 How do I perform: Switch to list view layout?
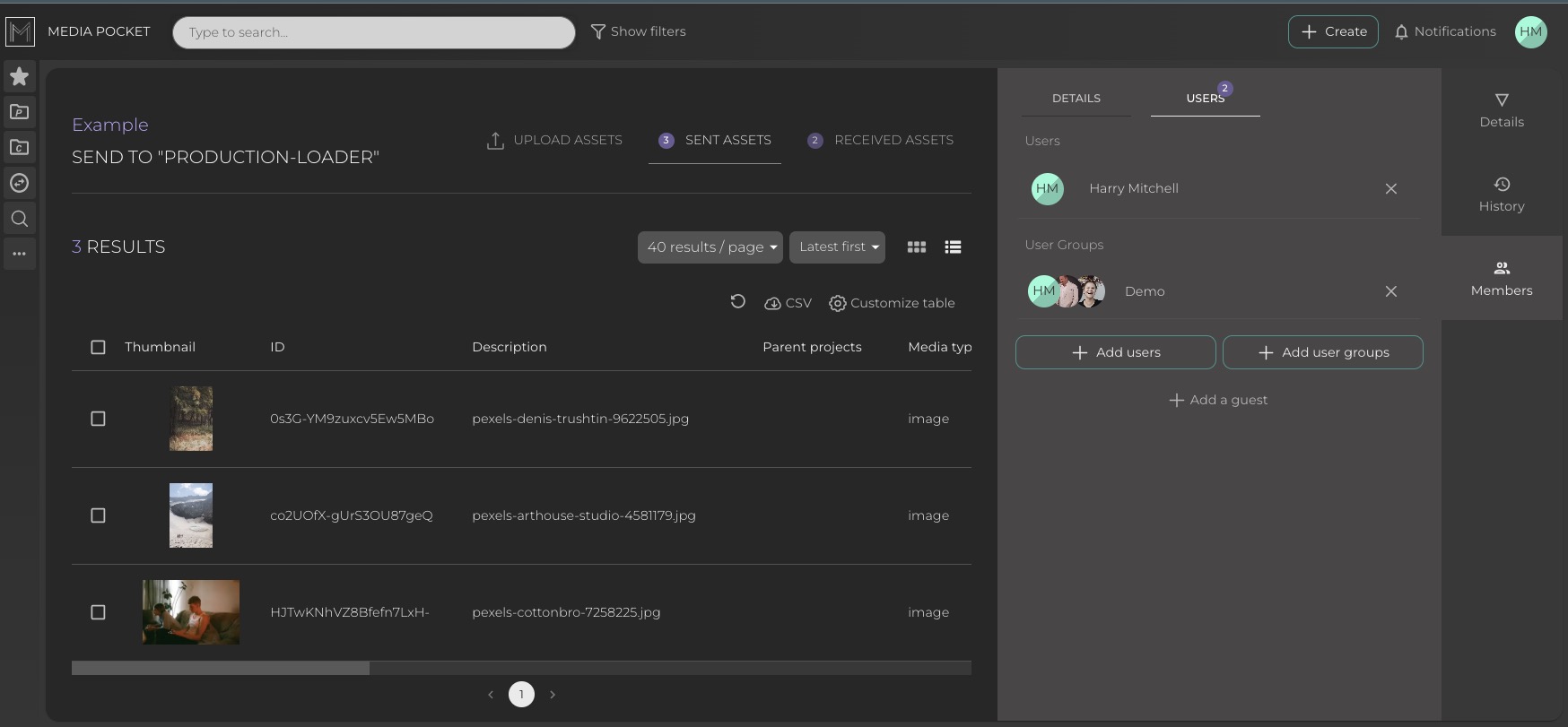point(953,247)
